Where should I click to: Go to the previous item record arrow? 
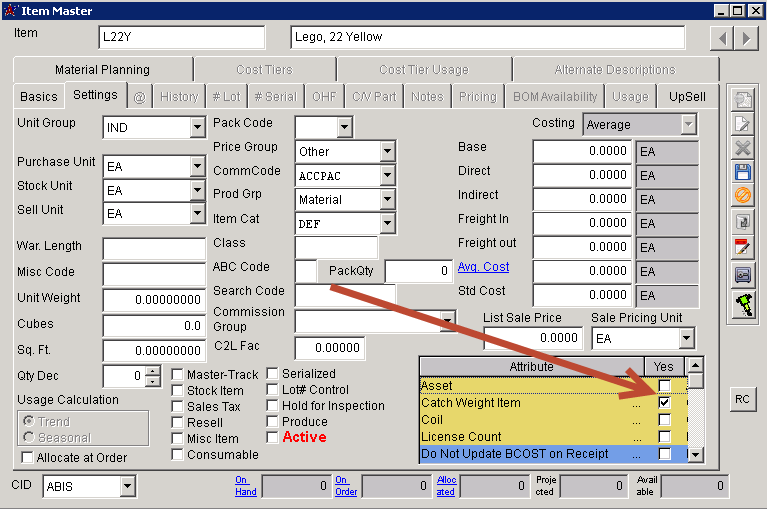722,38
